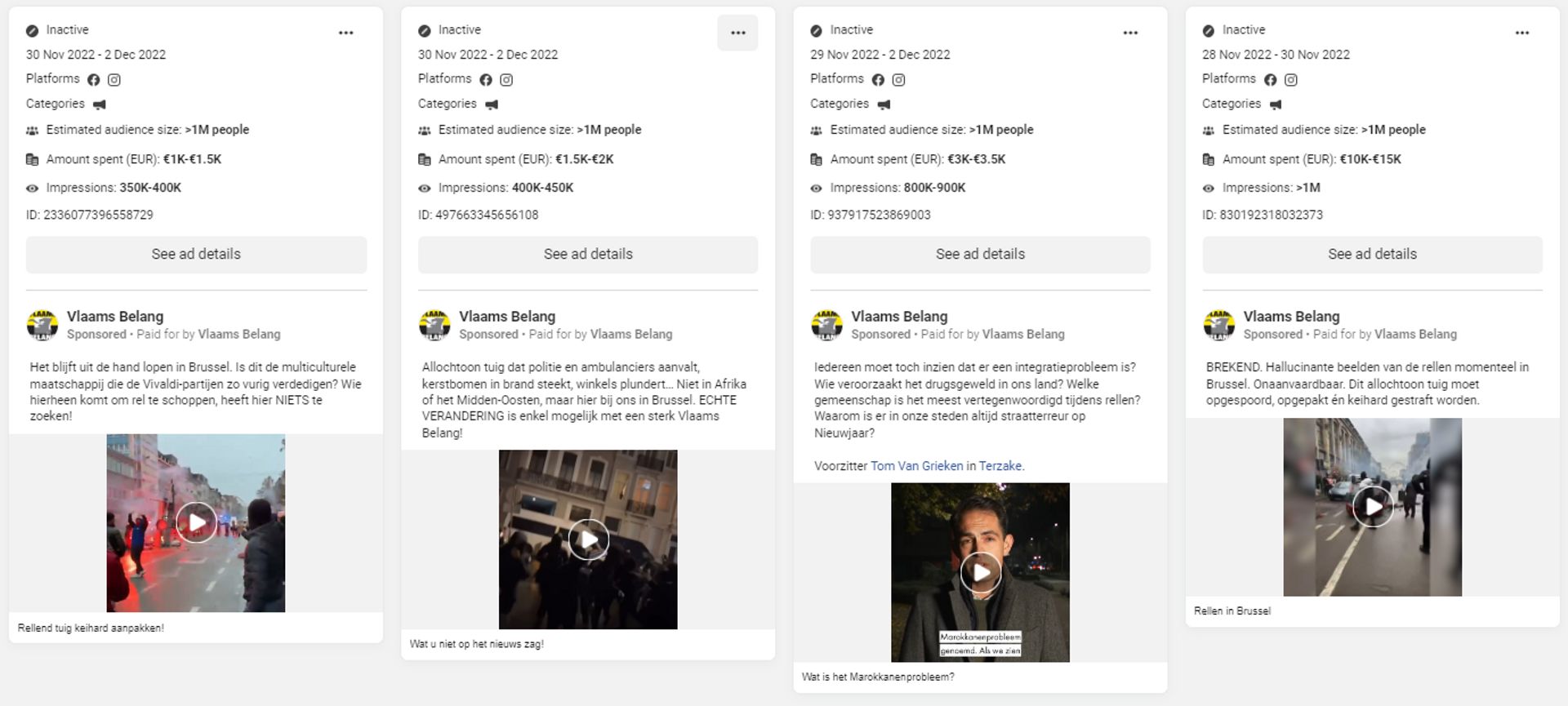
Task: Click amount spent icon for €1.5K-€2K
Action: tap(424, 160)
